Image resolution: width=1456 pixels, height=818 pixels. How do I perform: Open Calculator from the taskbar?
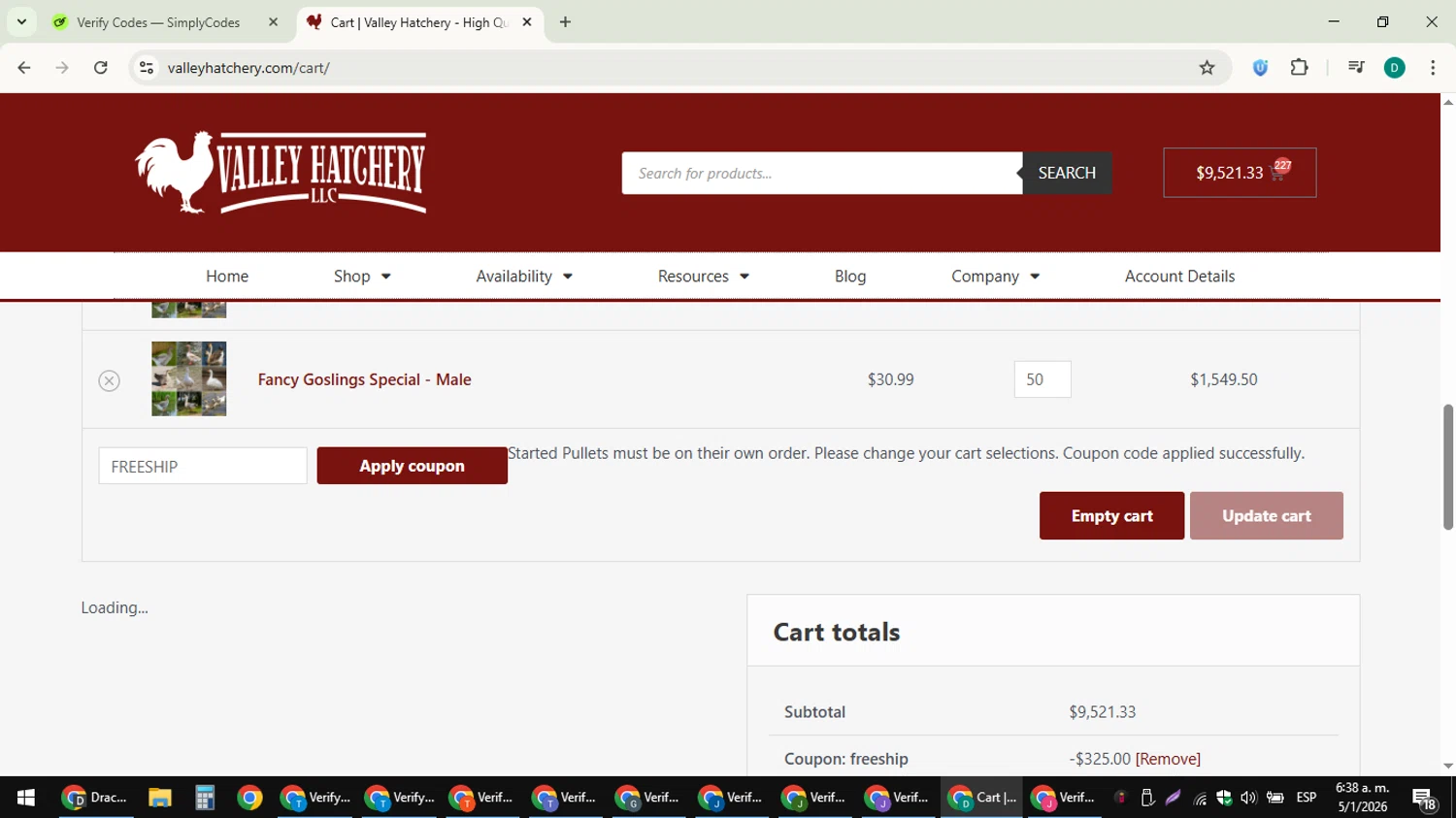click(204, 798)
